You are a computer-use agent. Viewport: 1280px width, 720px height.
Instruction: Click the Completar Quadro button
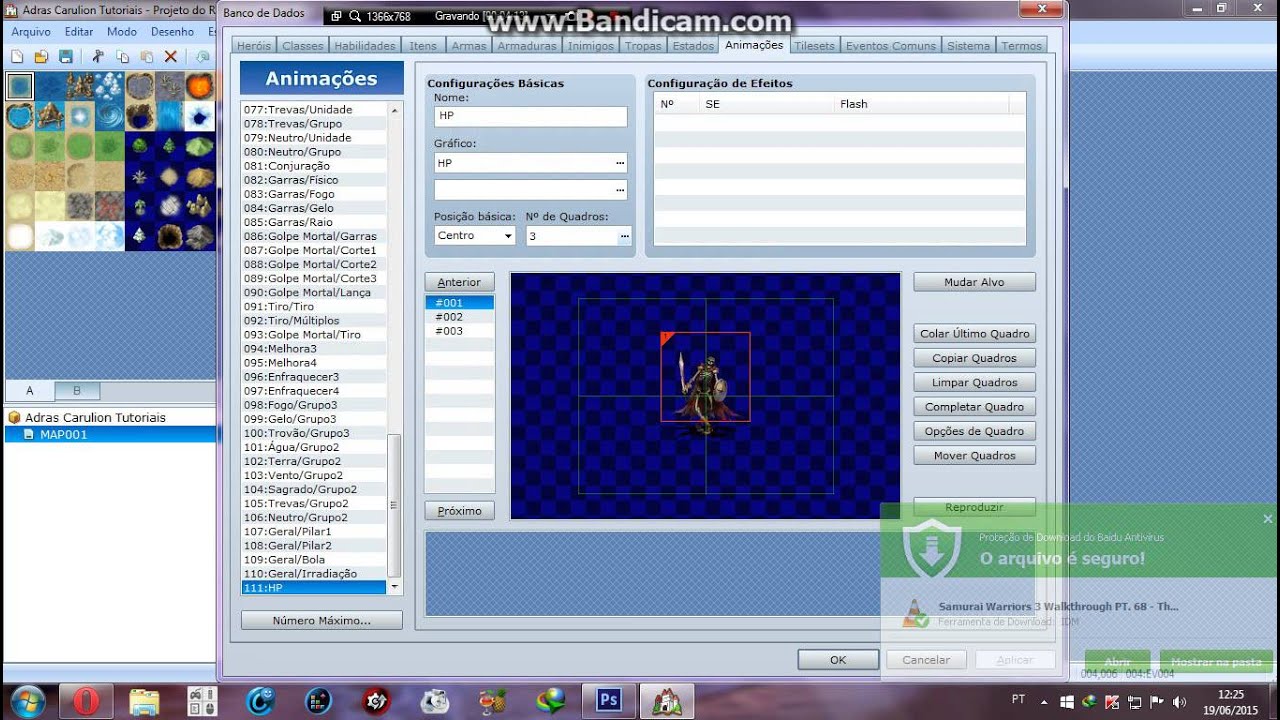click(x=974, y=407)
